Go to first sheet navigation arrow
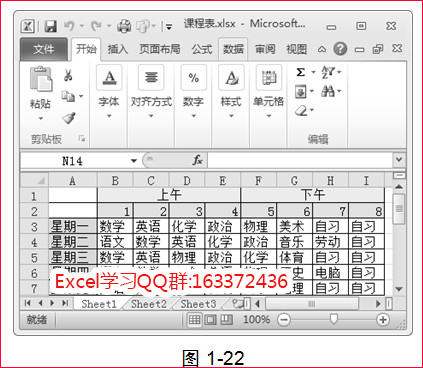Viewport: 423px width, 368px height. pyautogui.click(x=28, y=303)
